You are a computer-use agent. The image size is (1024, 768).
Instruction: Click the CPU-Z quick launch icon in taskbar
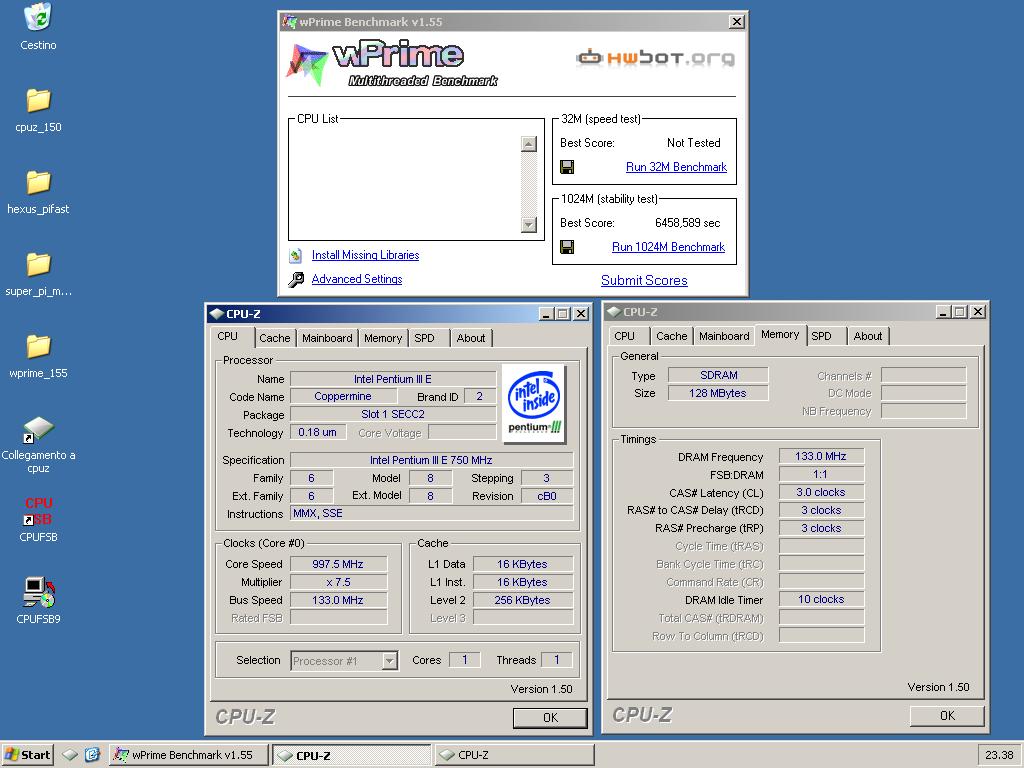coord(70,755)
